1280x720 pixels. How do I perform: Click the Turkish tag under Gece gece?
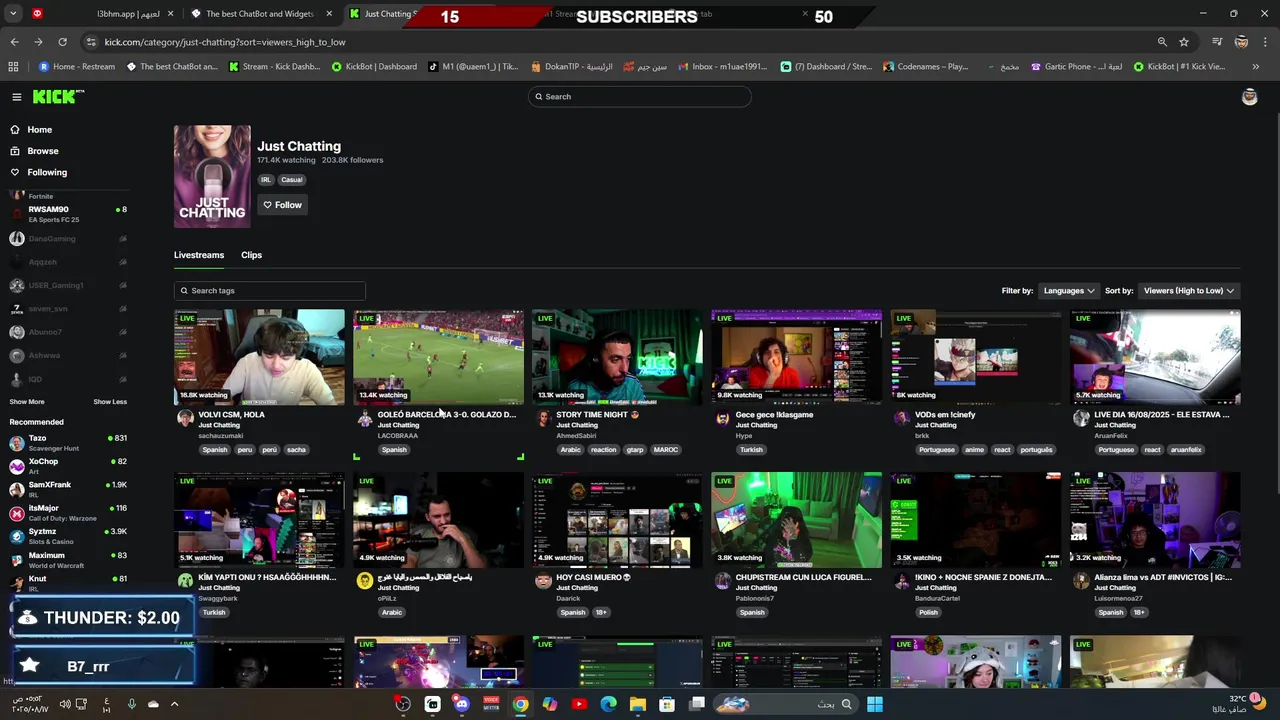pyautogui.click(x=751, y=450)
